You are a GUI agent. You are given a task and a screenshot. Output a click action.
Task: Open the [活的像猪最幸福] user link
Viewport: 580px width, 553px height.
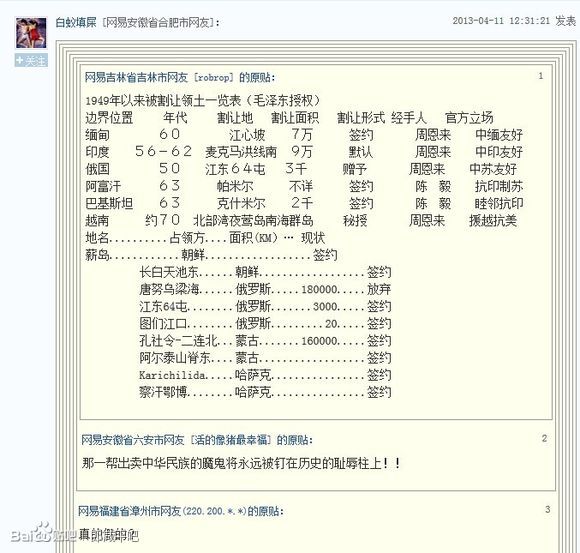[x=230, y=440]
